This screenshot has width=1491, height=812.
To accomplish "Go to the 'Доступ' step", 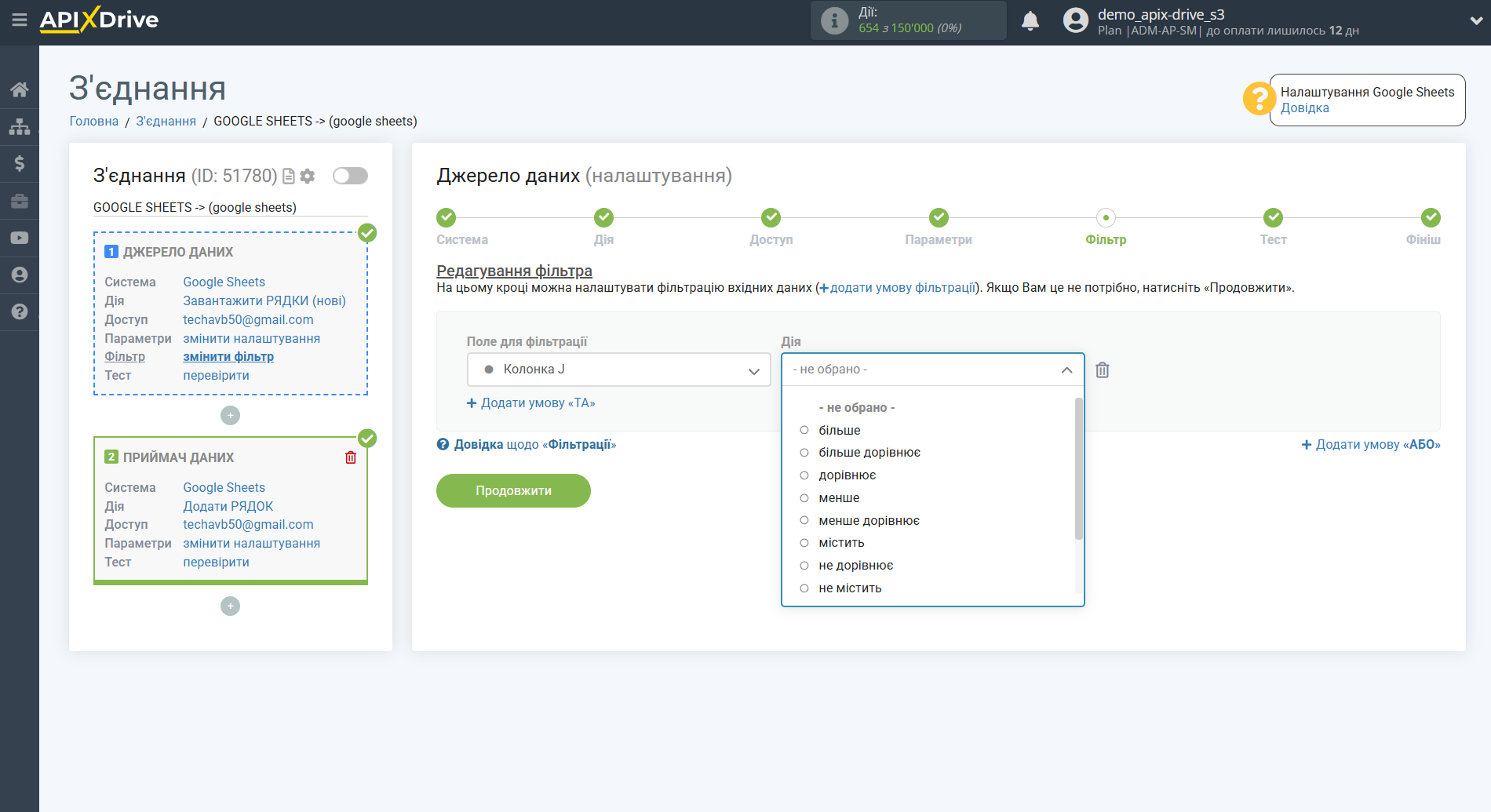I will (x=771, y=217).
